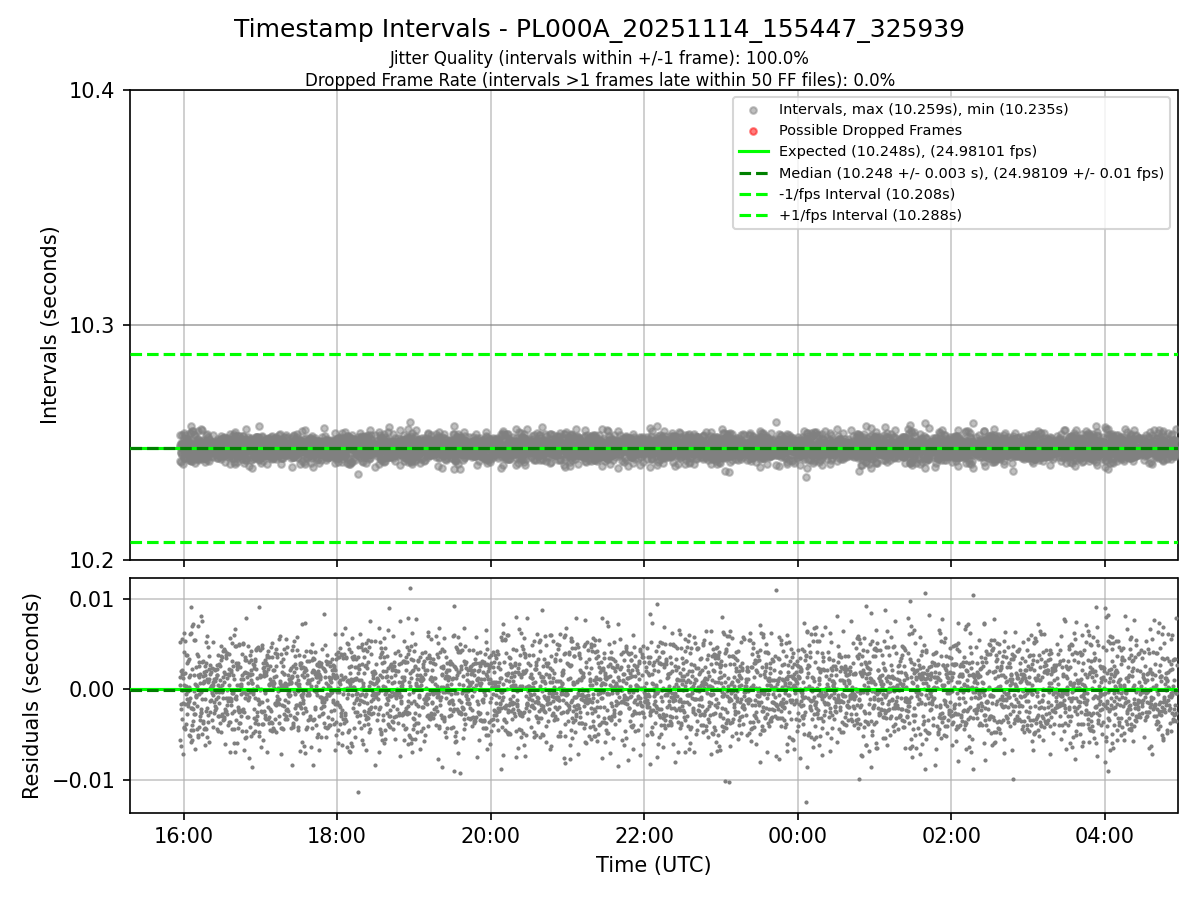Click the dark green dashed sample beside 'Median'

754,173
